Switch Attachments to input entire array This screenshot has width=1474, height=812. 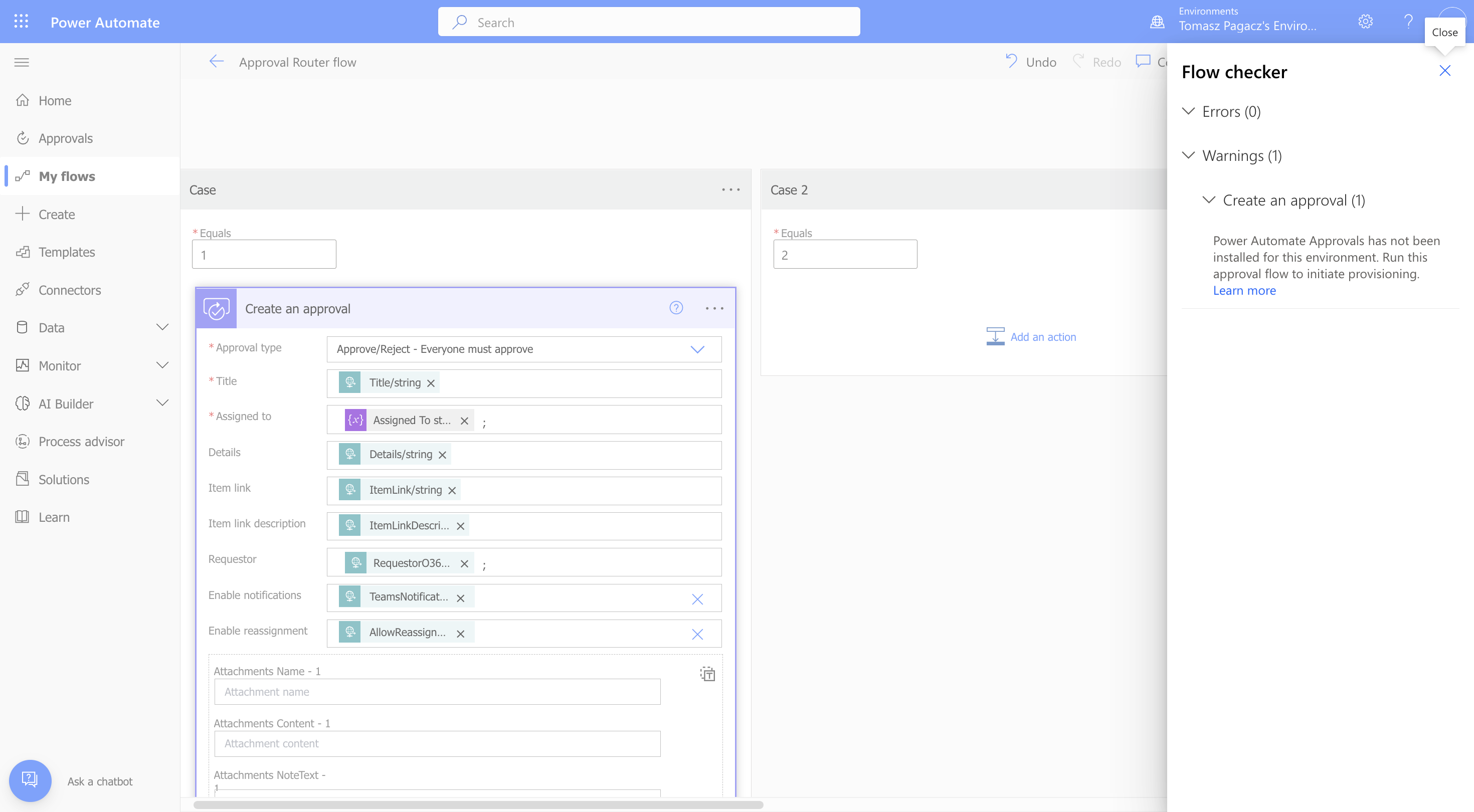coord(707,674)
